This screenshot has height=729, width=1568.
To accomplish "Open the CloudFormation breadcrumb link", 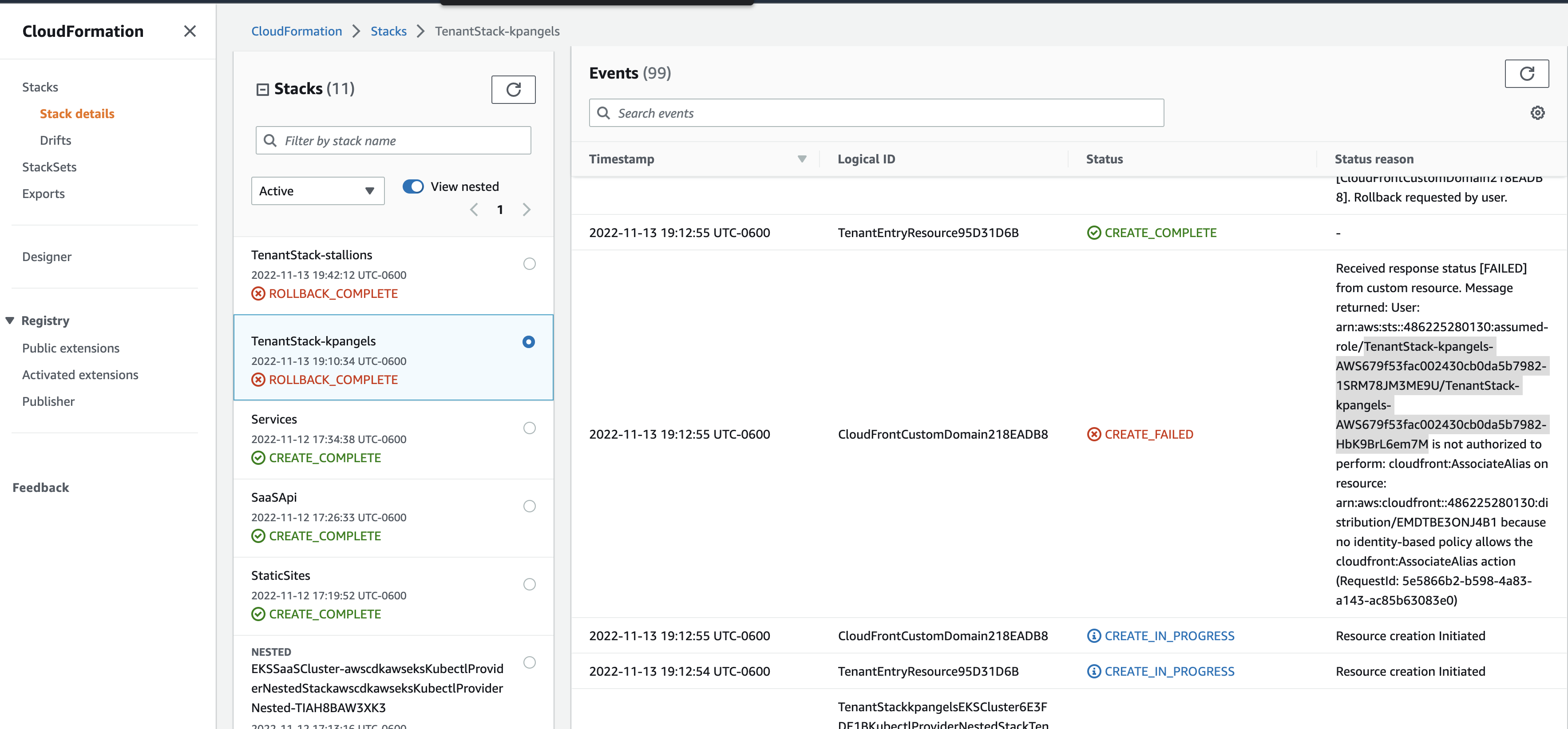I will [x=297, y=31].
